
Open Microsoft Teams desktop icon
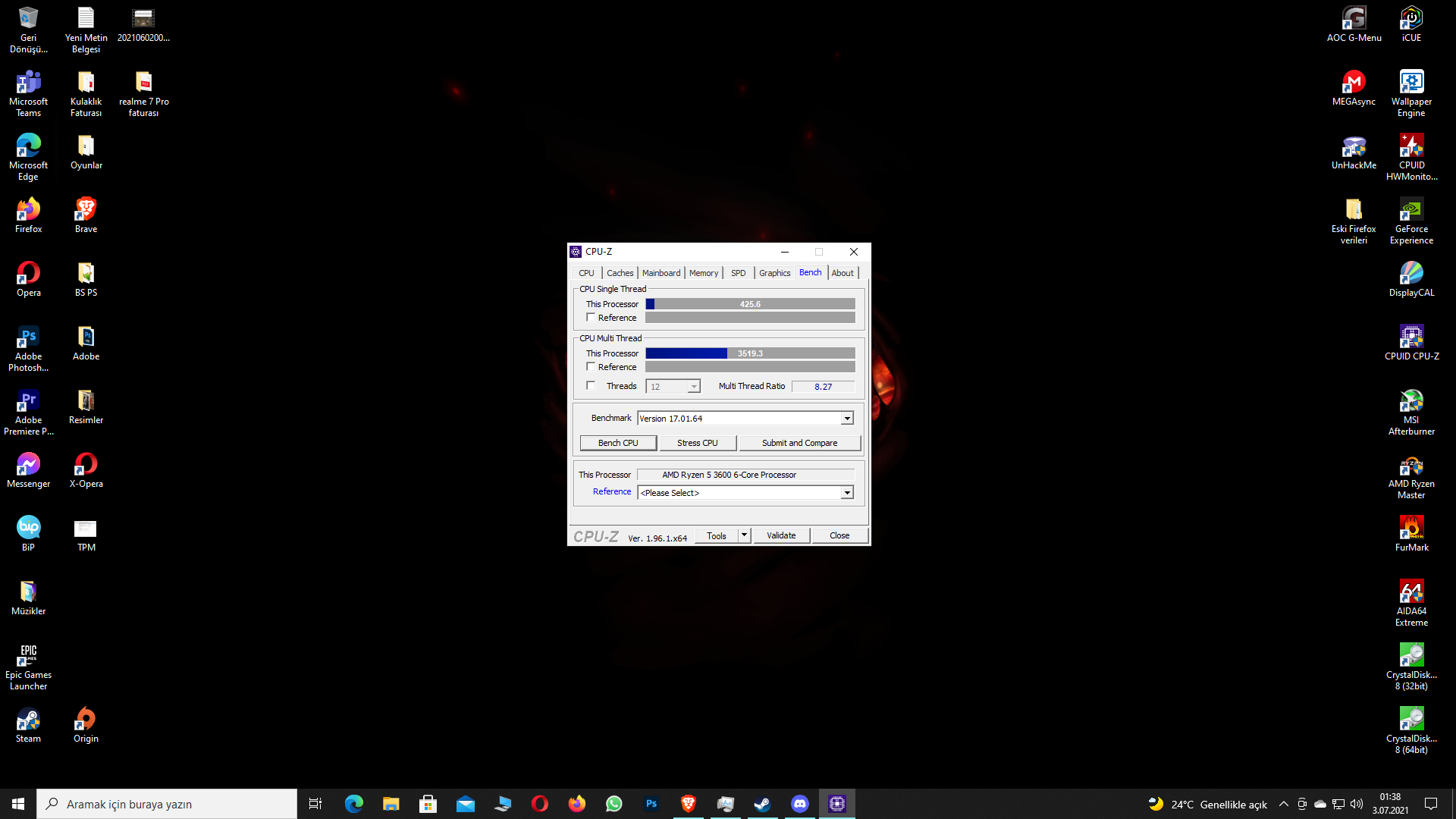point(28,94)
